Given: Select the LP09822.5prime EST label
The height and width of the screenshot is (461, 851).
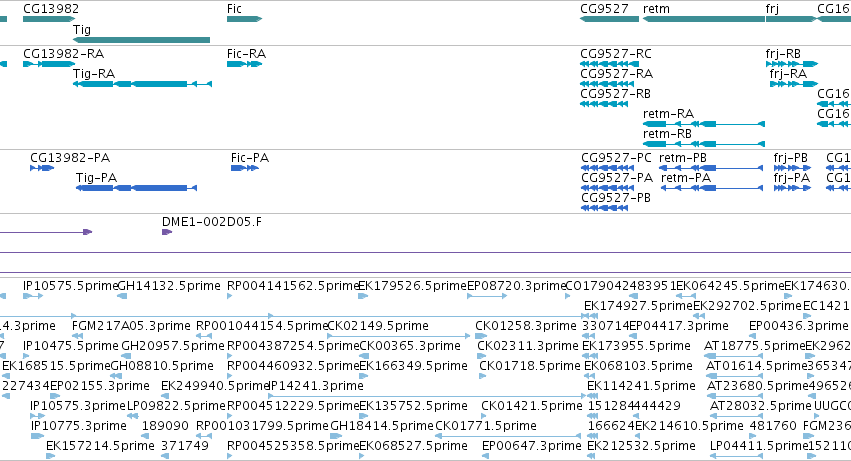Looking at the screenshot, I should [176, 407].
